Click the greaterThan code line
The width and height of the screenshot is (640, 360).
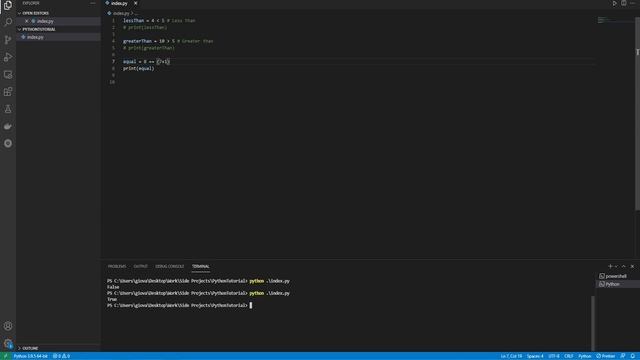click(x=168, y=41)
